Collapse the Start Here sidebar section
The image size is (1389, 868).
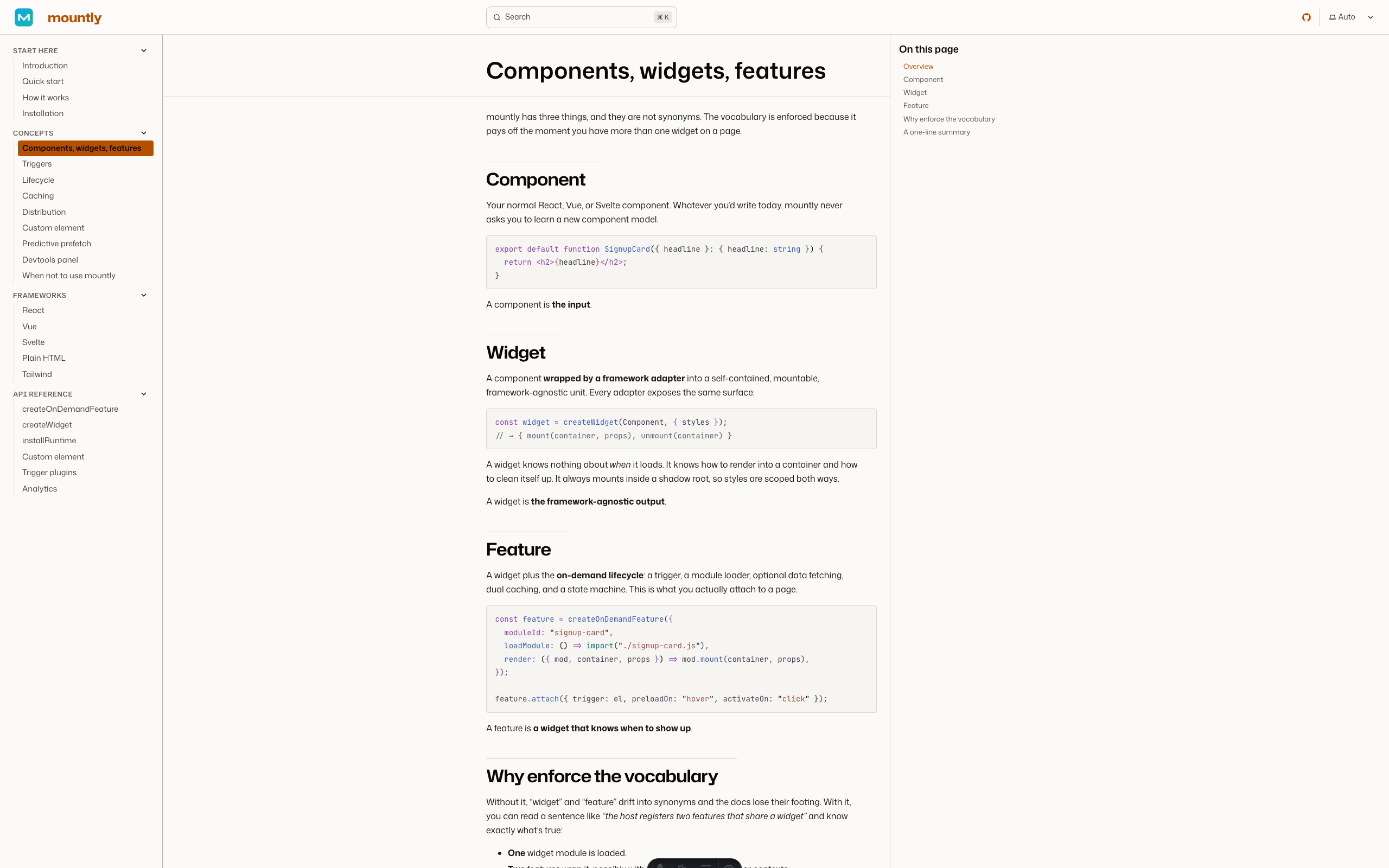(143, 50)
